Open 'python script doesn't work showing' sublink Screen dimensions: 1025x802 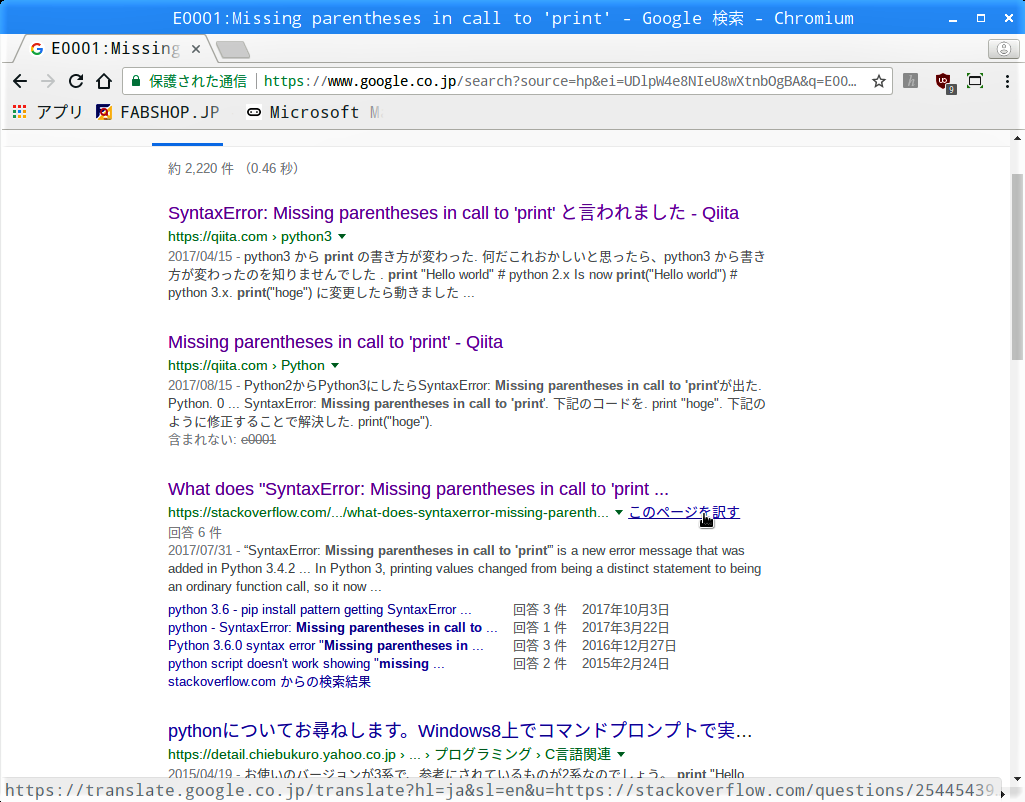coord(306,663)
